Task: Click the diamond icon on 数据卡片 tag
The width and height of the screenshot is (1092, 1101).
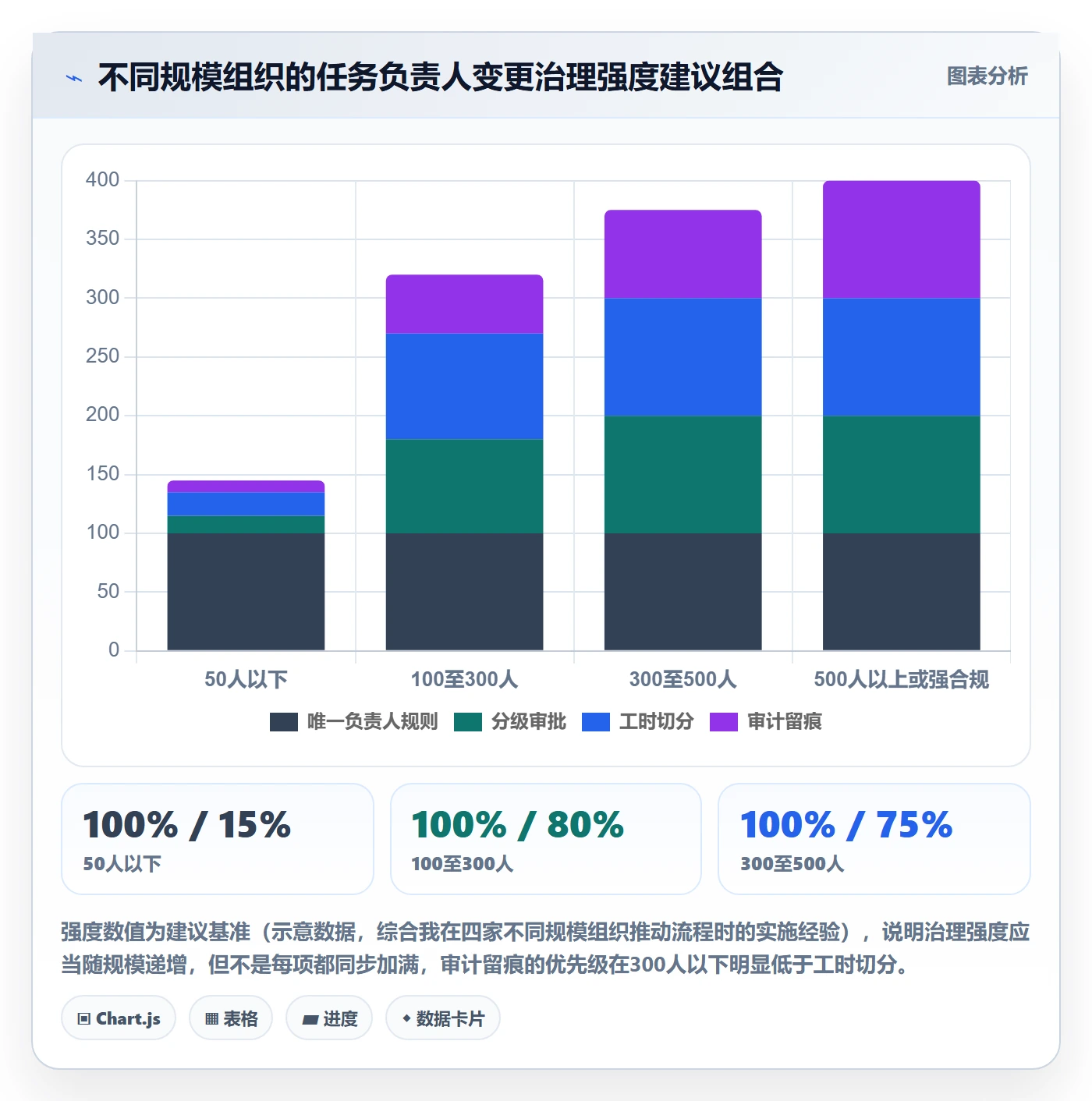Action: click(406, 1018)
